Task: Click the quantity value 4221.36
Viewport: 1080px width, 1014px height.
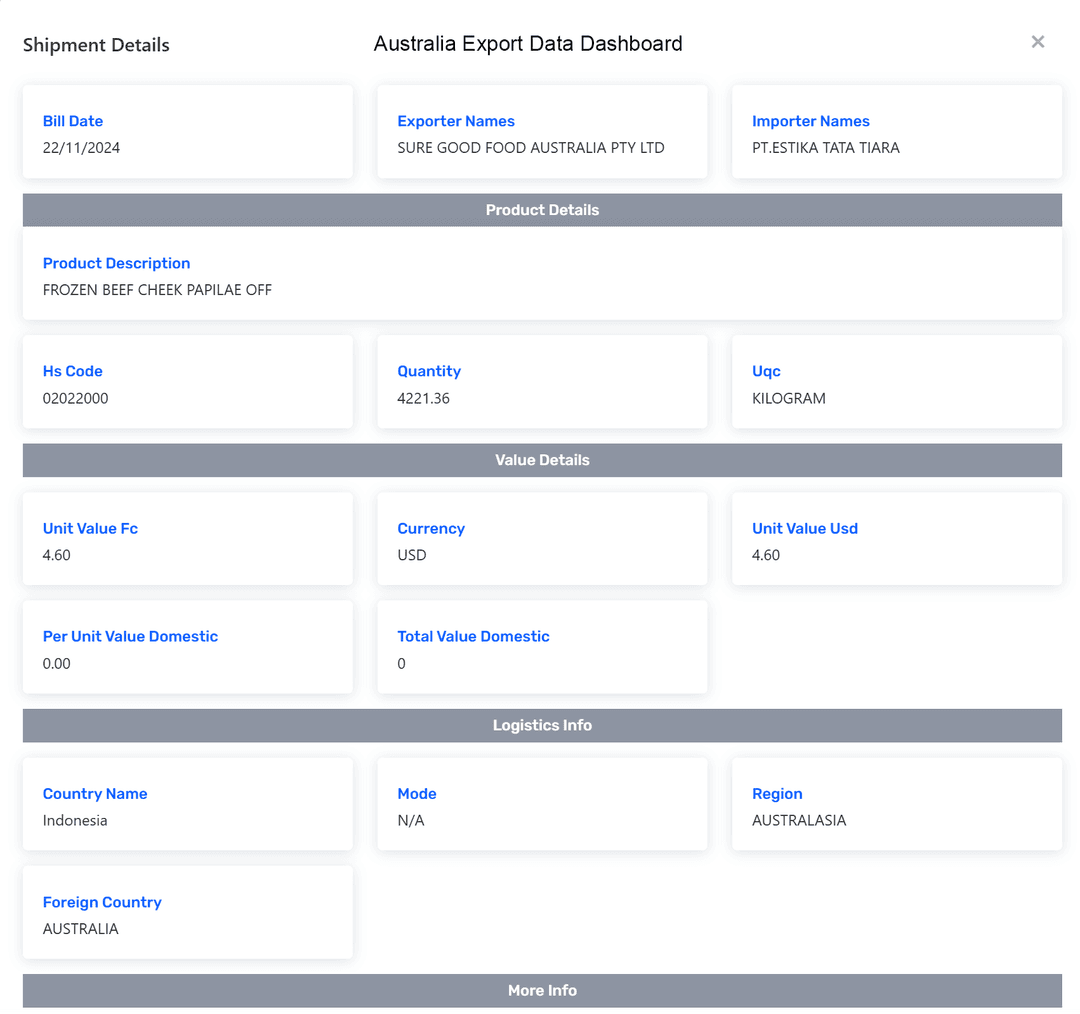Action: 423,398
